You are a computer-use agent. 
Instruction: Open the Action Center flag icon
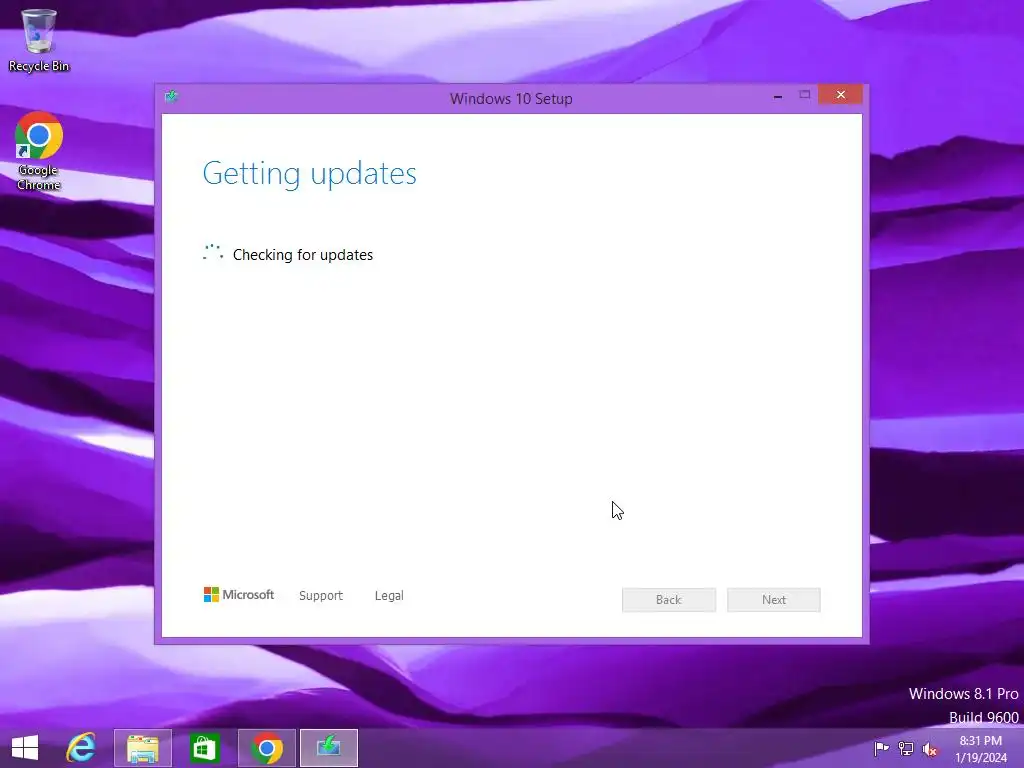coord(881,748)
